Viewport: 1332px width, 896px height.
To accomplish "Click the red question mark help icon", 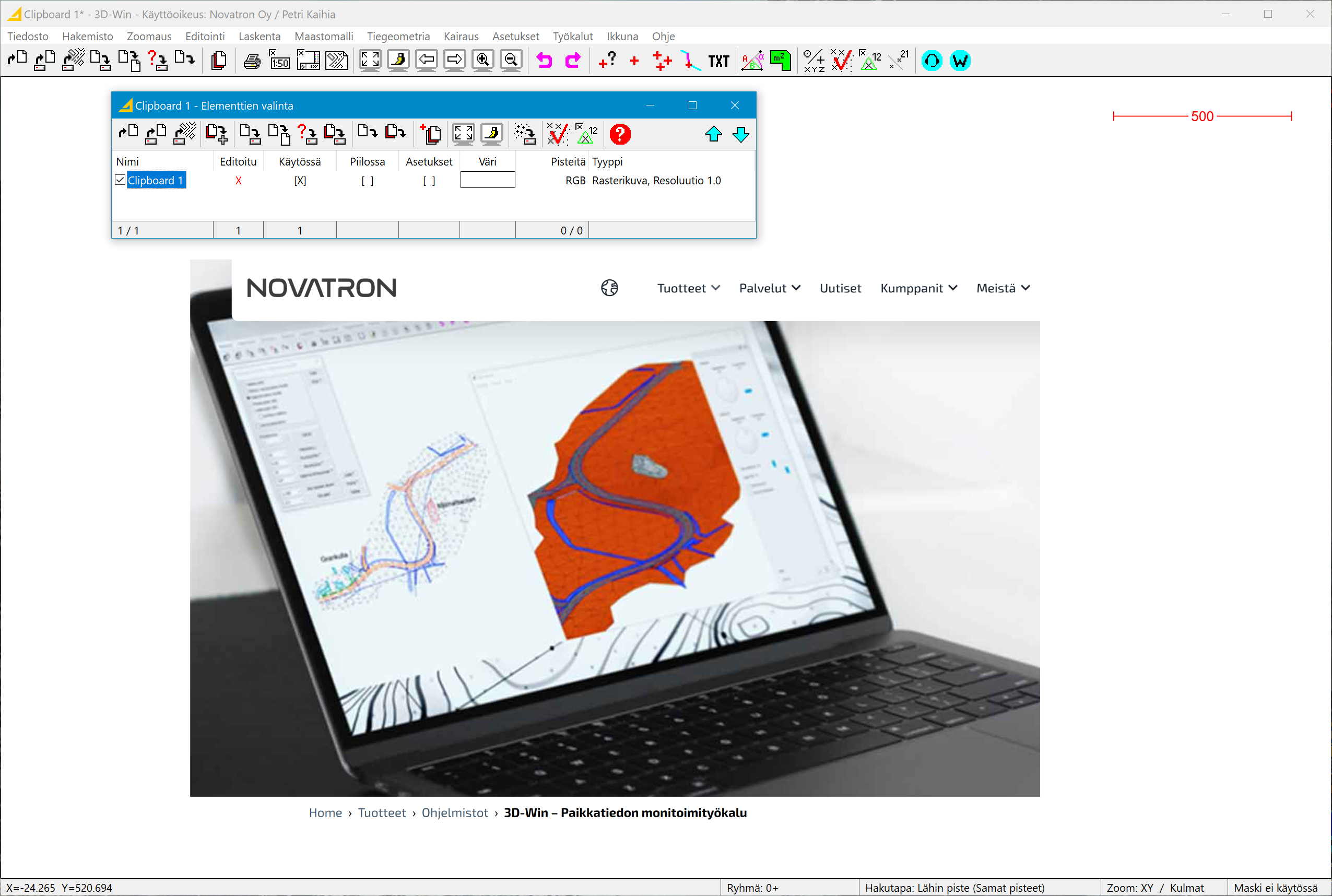I will [619, 134].
